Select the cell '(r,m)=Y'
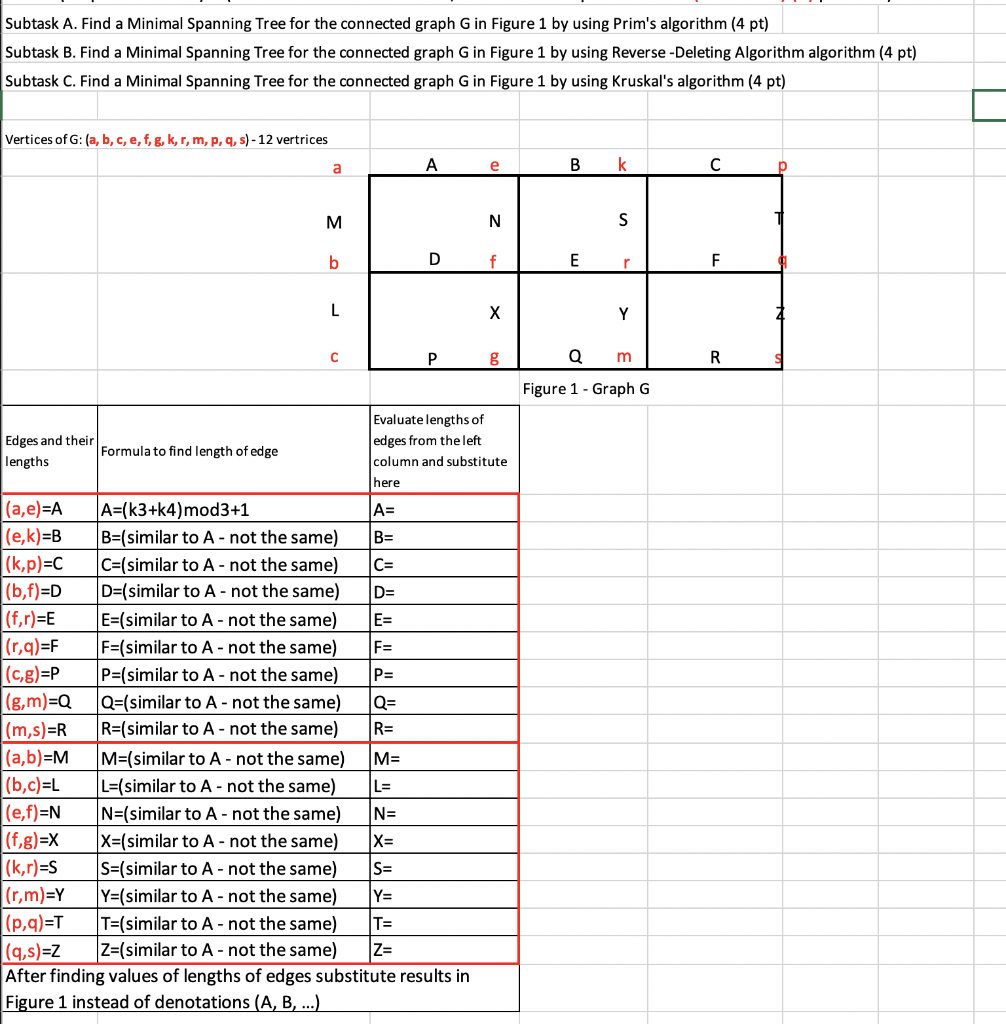The image size is (1006, 1024). (50, 895)
